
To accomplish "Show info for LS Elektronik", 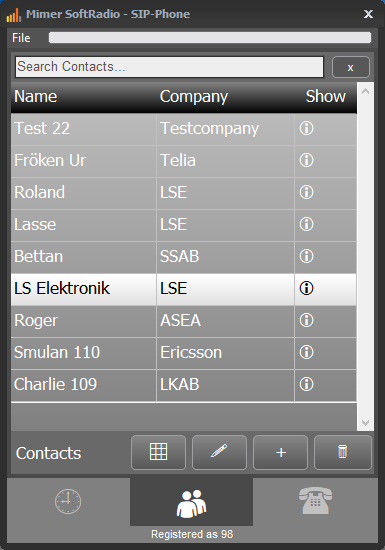I will pos(306,288).
